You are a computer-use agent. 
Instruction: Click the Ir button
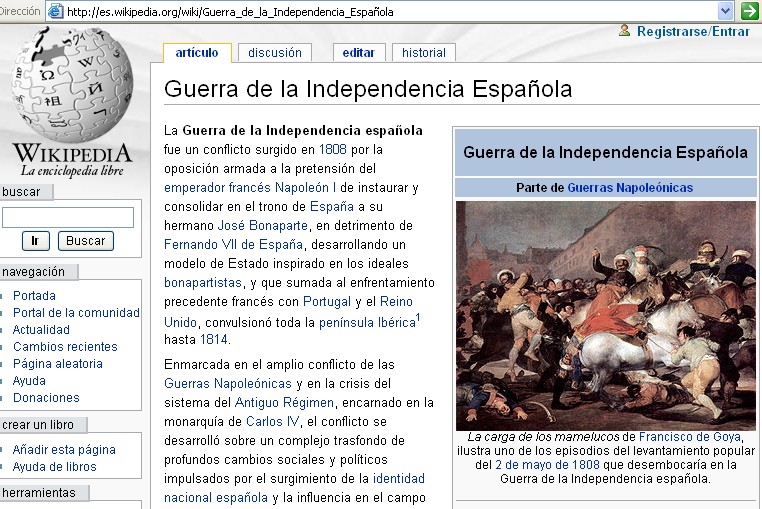(x=35, y=241)
